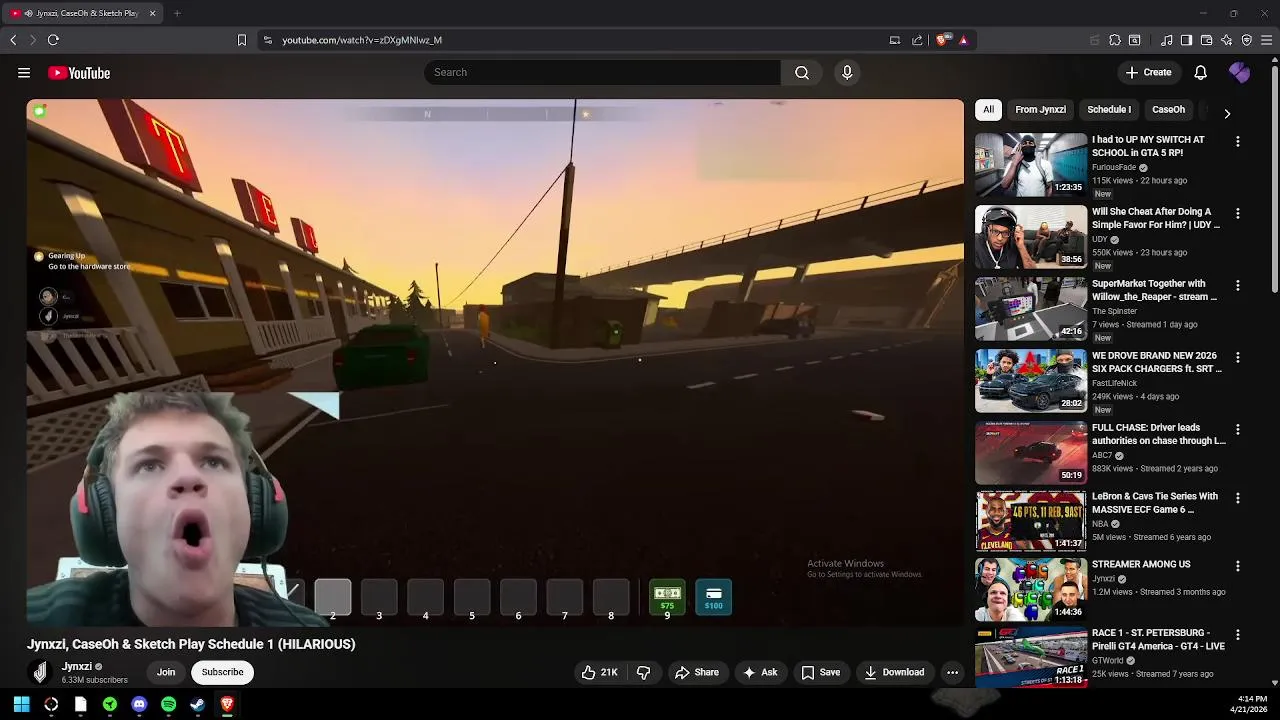Open Brave Shields lion icon
This screenshot has height=720, width=1280.
pos(942,40)
